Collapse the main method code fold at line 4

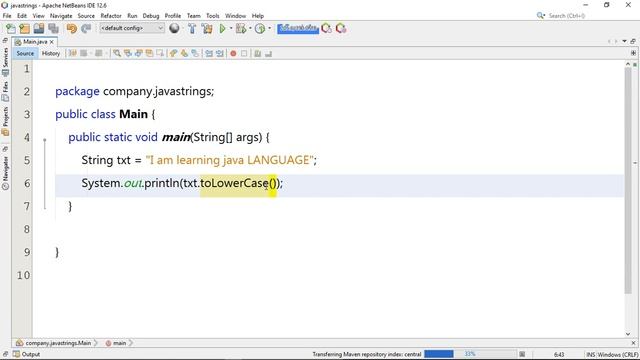click(45, 140)
